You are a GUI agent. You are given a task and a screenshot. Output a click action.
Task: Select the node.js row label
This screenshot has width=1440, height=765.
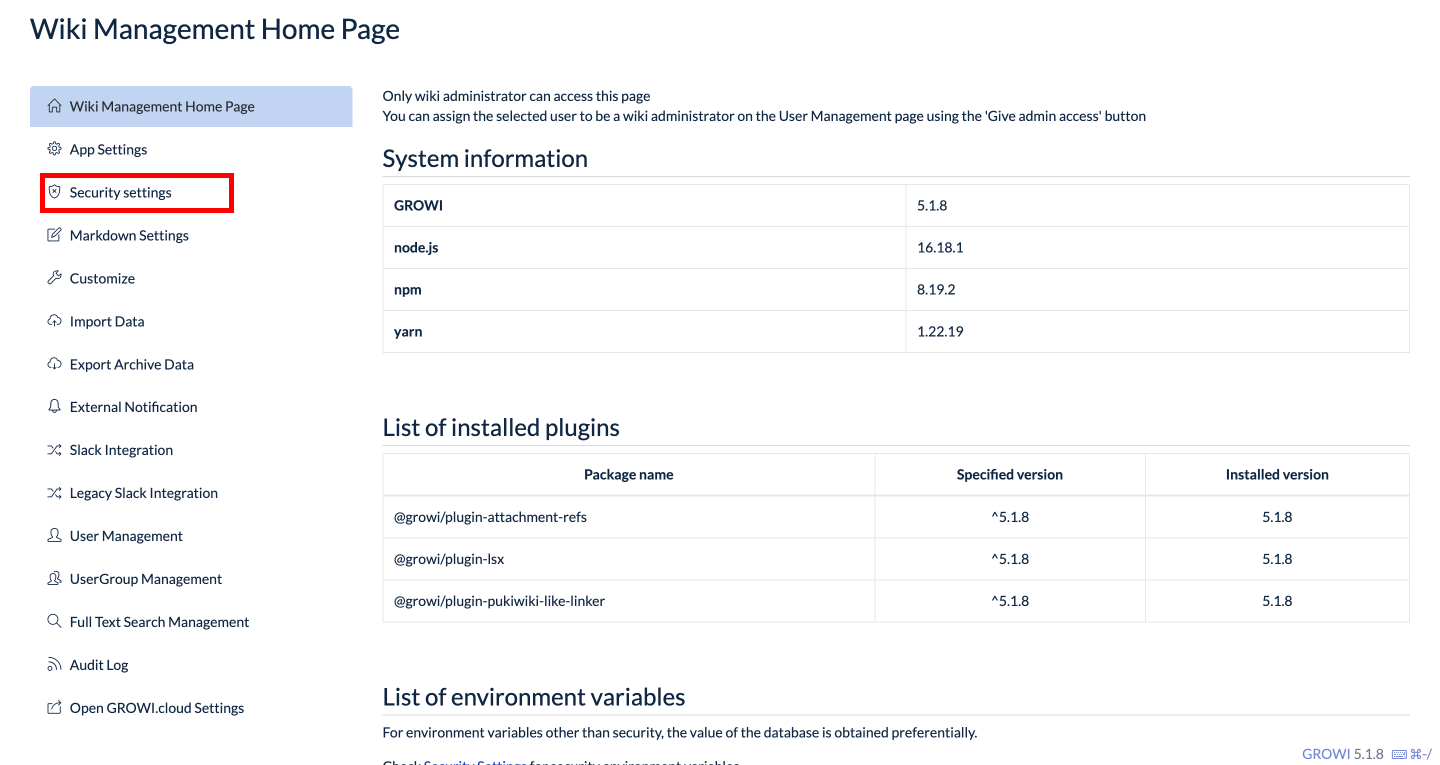tap(416, 247)
